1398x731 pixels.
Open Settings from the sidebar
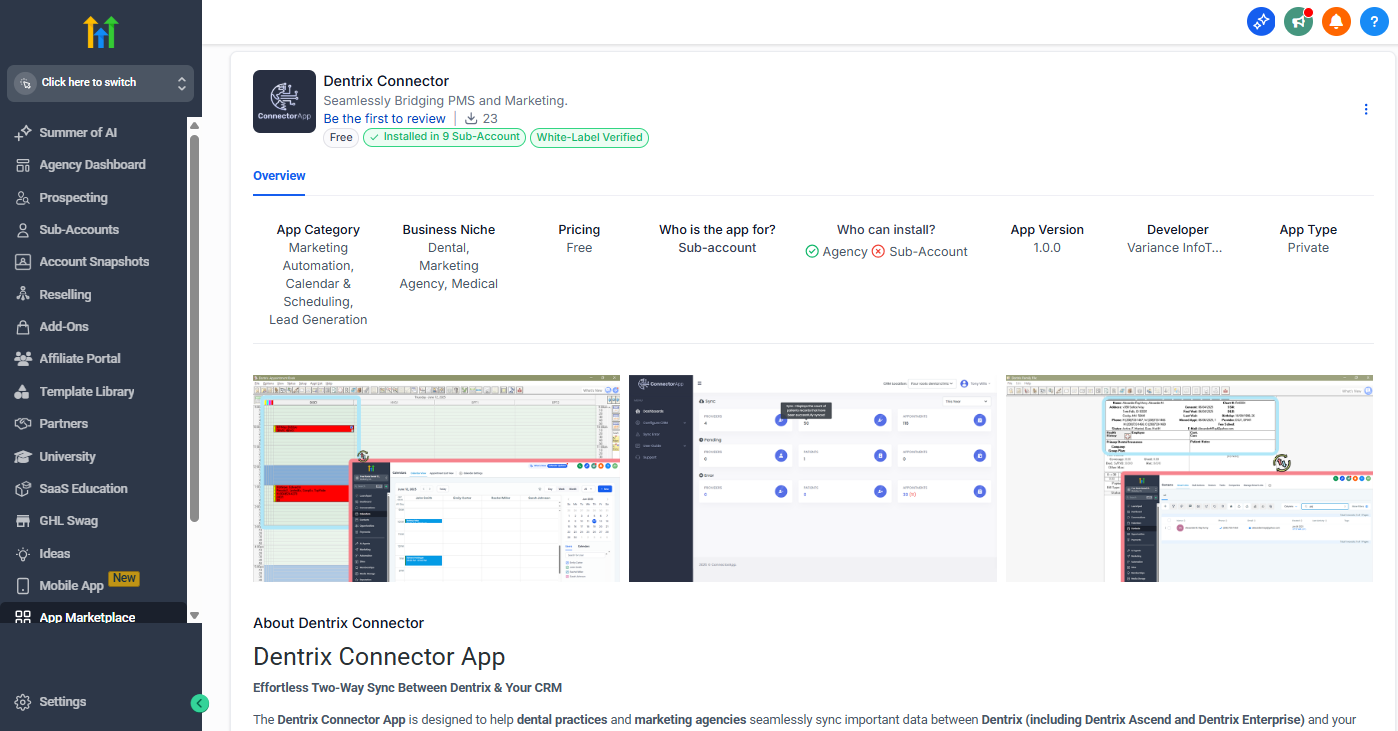coord(62,701)
